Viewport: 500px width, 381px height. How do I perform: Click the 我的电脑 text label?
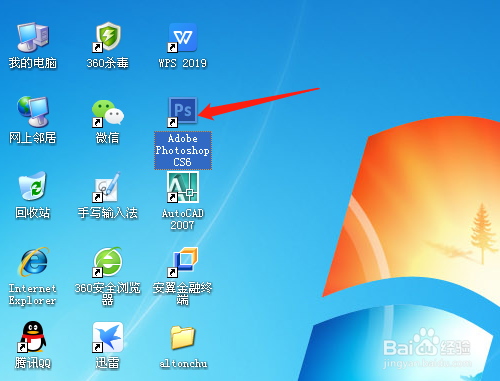click(33, 63)
